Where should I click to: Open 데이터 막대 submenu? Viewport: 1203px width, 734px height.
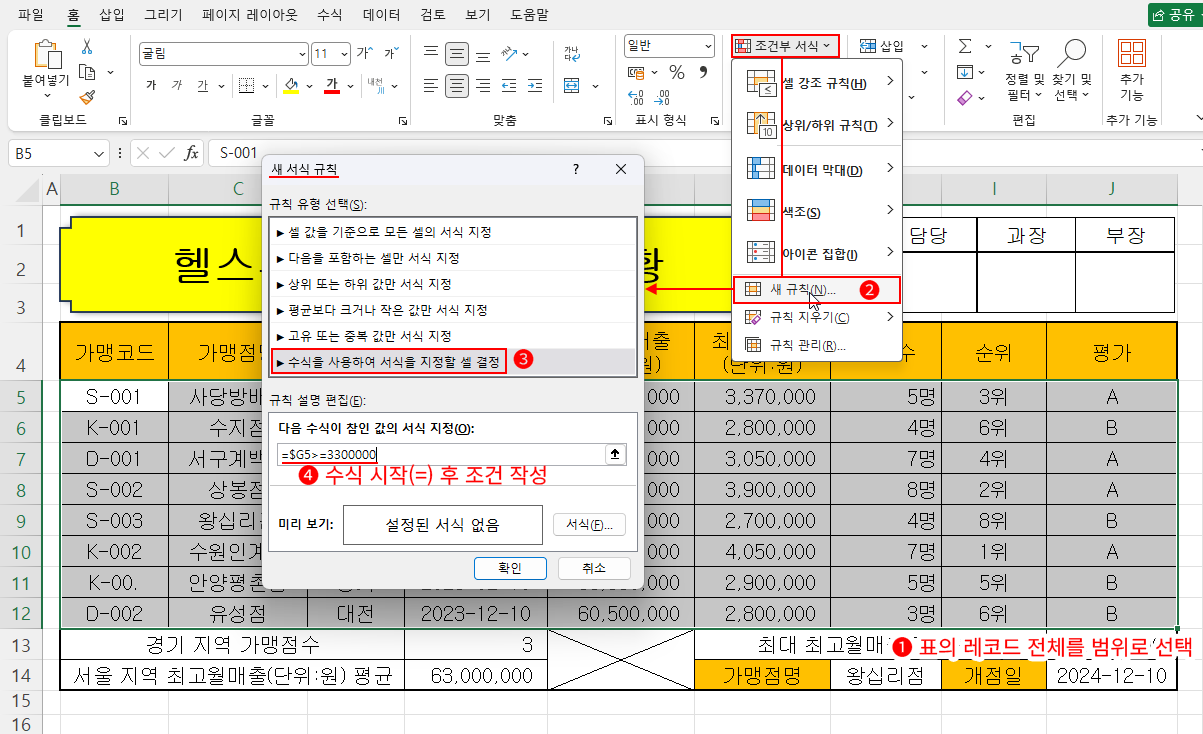tap(818, 169)
